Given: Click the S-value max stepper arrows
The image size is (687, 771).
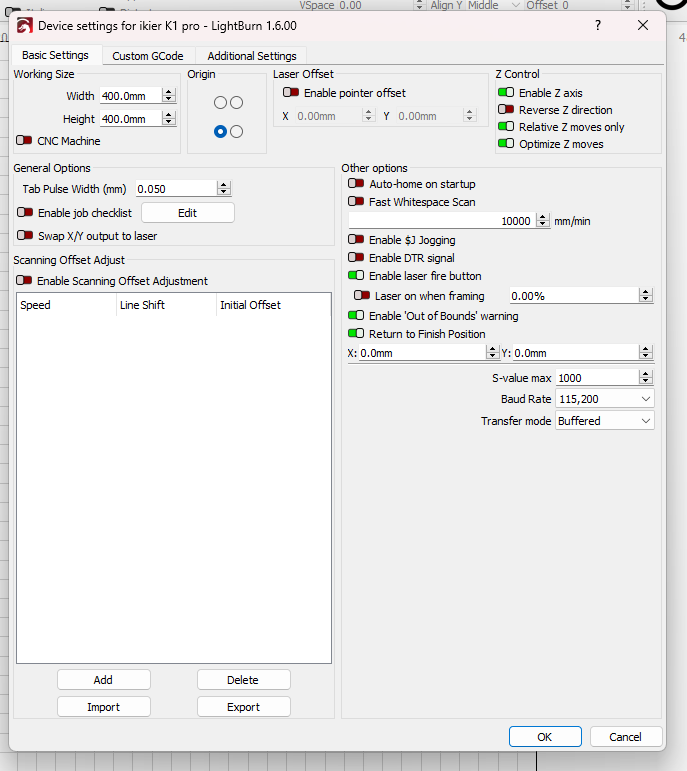Looking at the screenshot, I should point(646,378).
